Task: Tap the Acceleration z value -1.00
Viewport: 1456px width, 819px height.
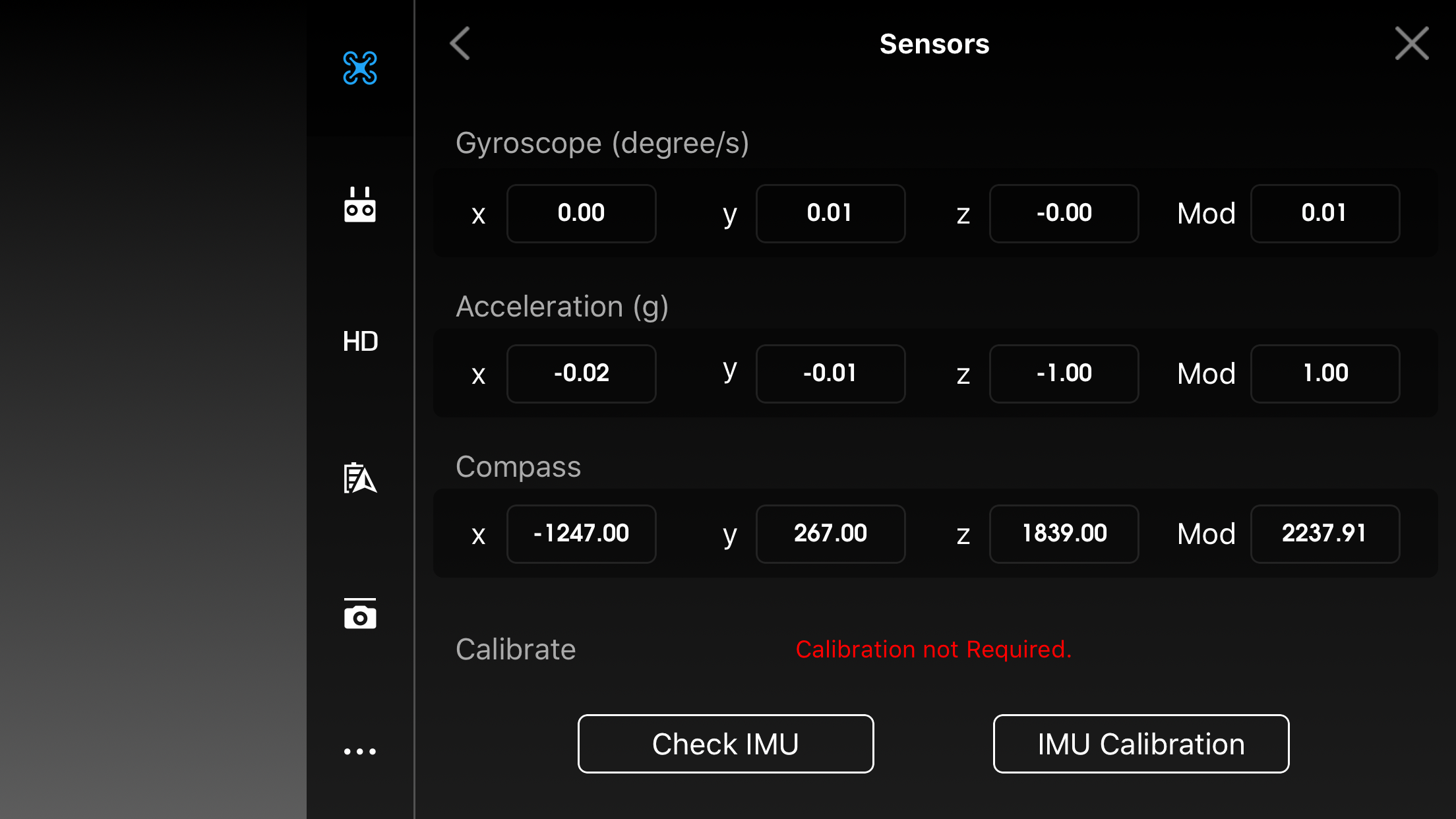Action: pos(1064,374)
